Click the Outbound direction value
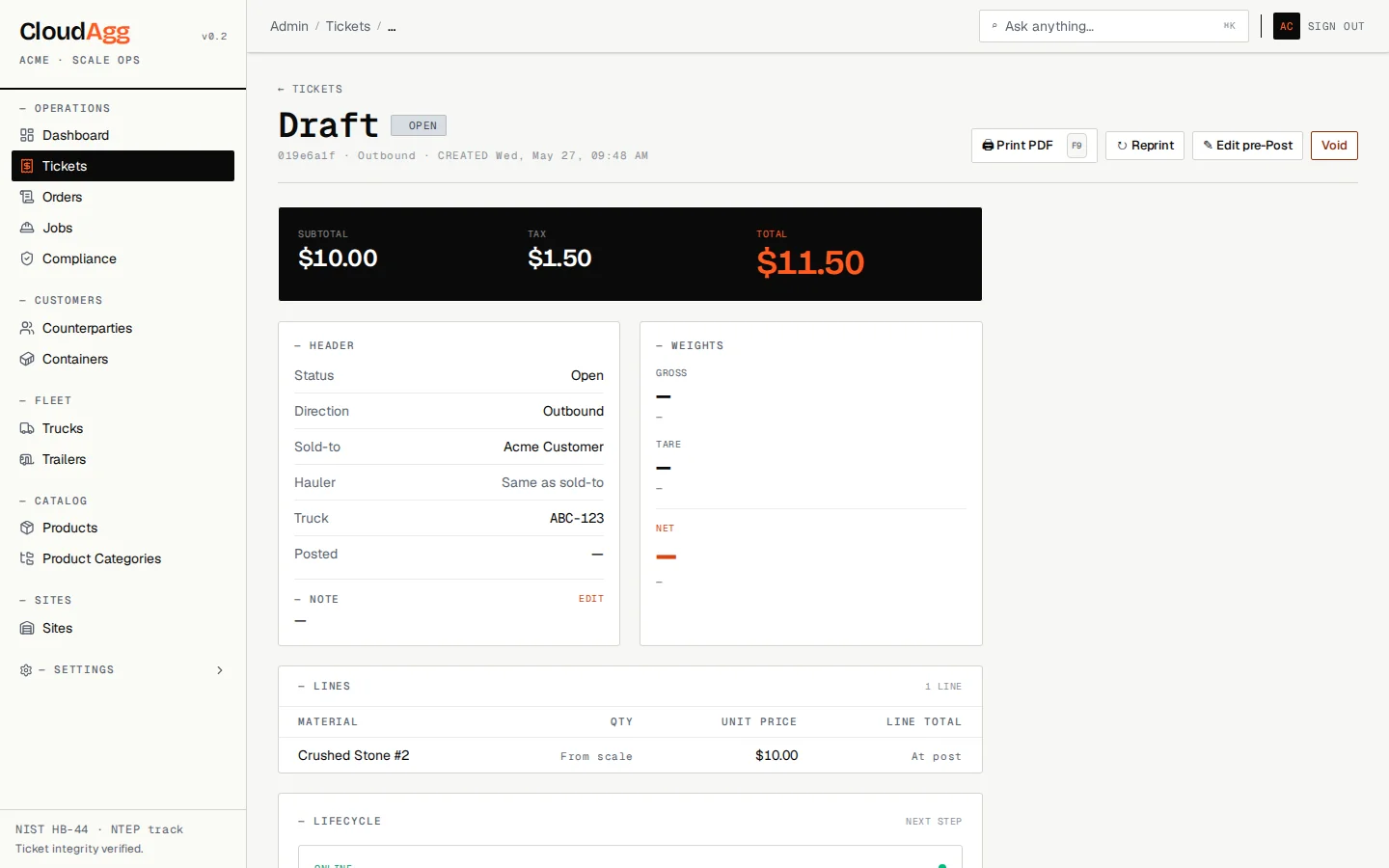The width and height of the screenshot is (1389, 868). 573,411
